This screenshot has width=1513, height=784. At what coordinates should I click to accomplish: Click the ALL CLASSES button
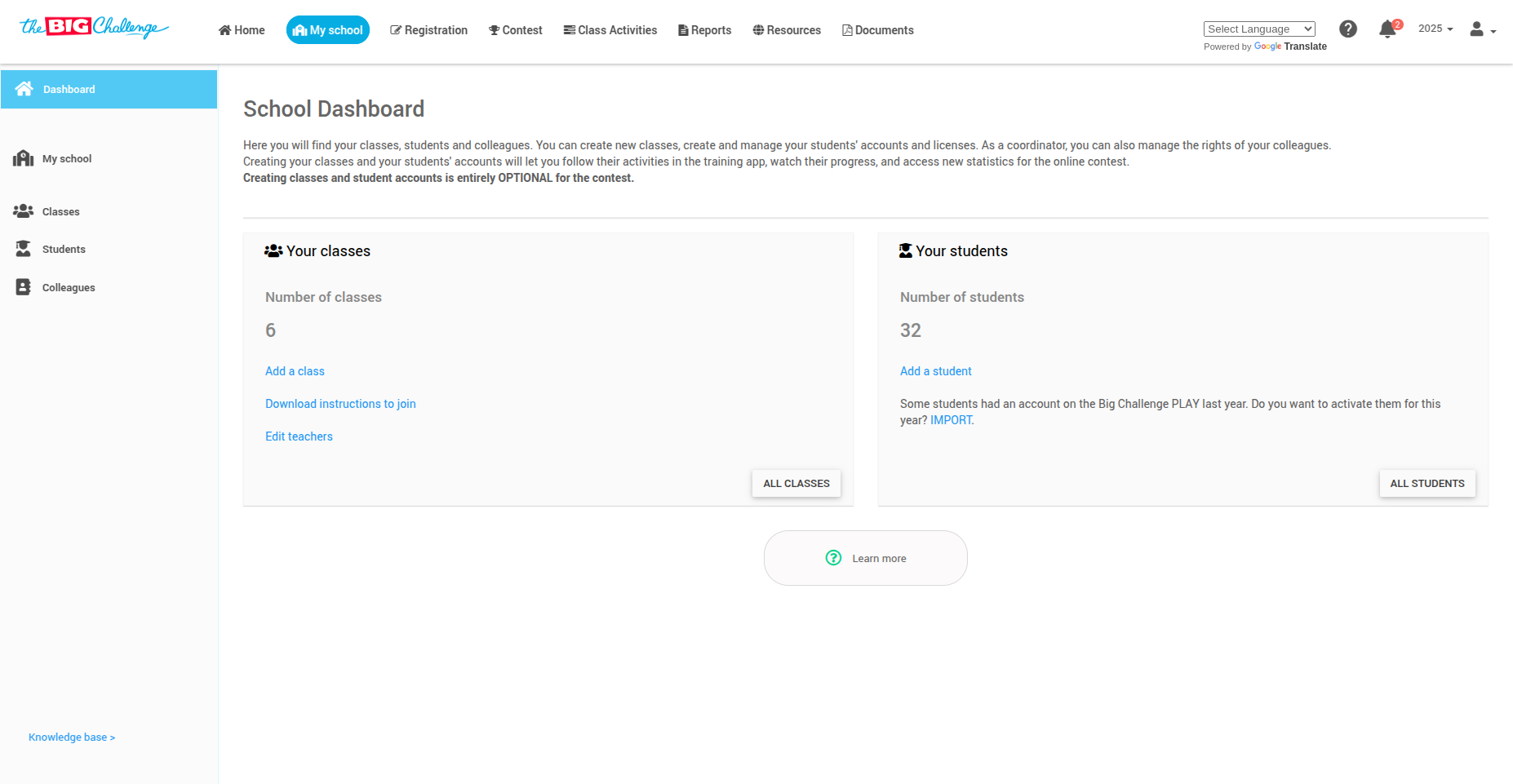pos(796,483)
